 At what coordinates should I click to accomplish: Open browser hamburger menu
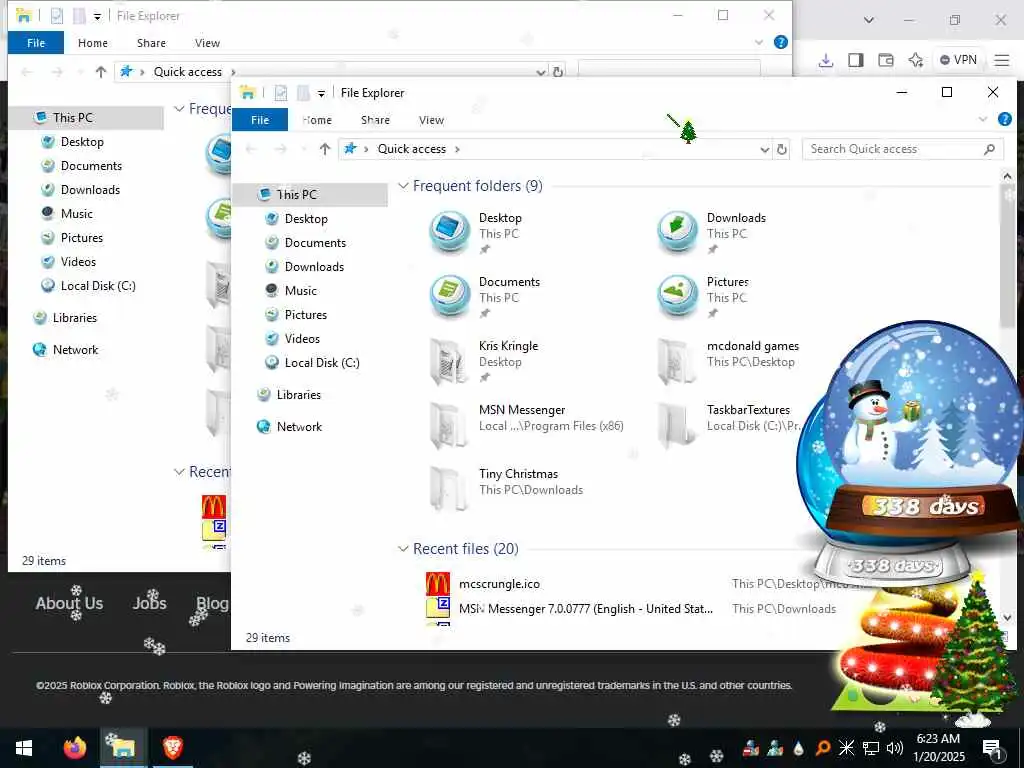coord(1002,60)
